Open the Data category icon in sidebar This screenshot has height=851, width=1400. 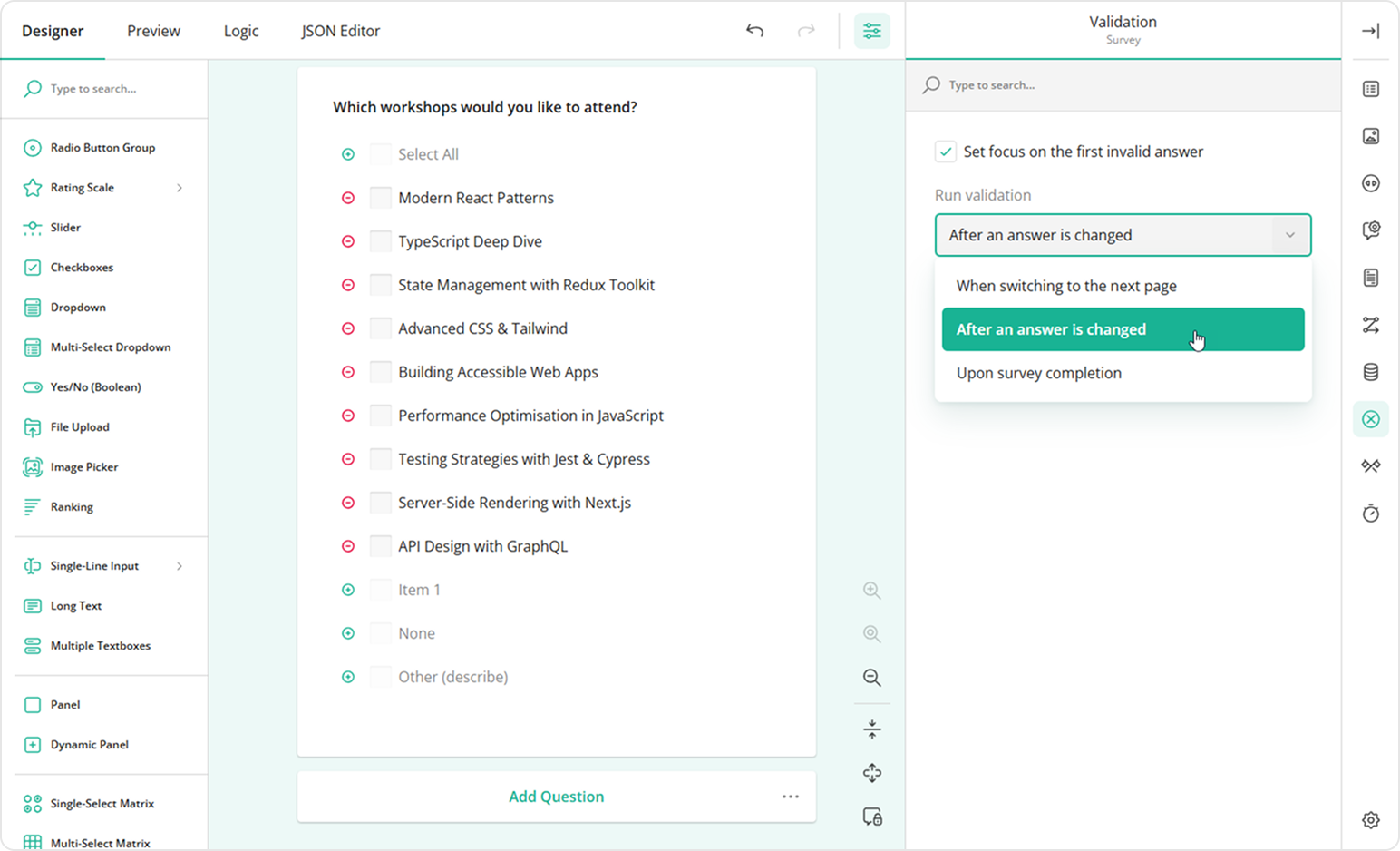pyautogui.click(x=1370, y=372)
